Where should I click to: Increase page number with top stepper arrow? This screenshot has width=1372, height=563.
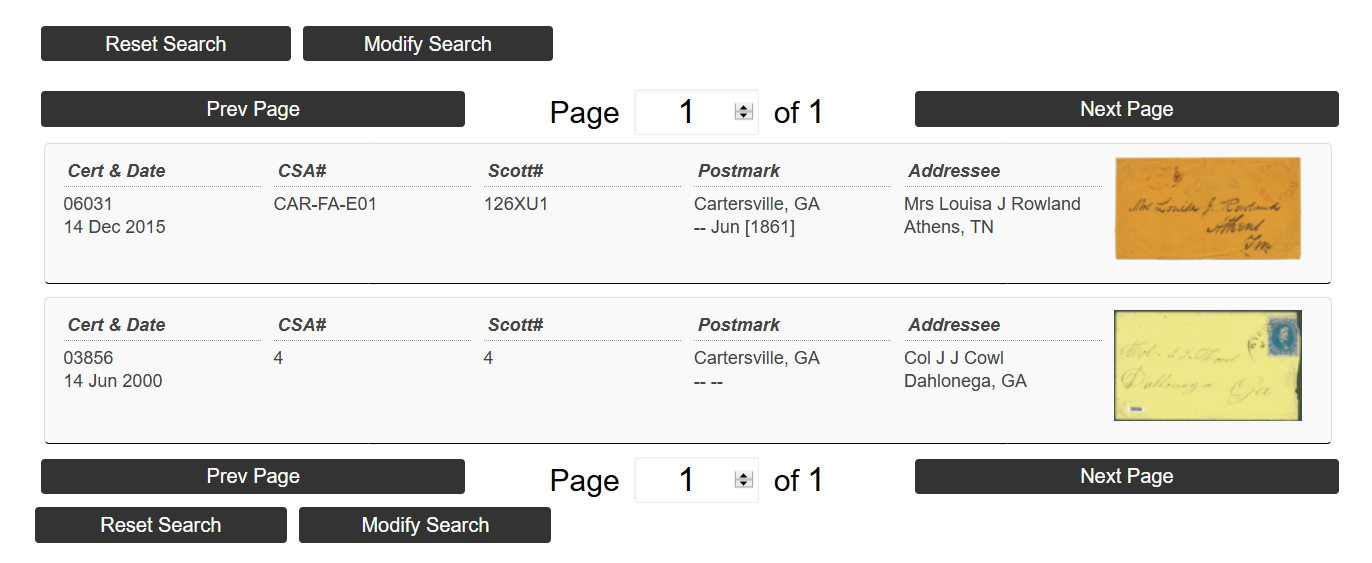[743, 108]
